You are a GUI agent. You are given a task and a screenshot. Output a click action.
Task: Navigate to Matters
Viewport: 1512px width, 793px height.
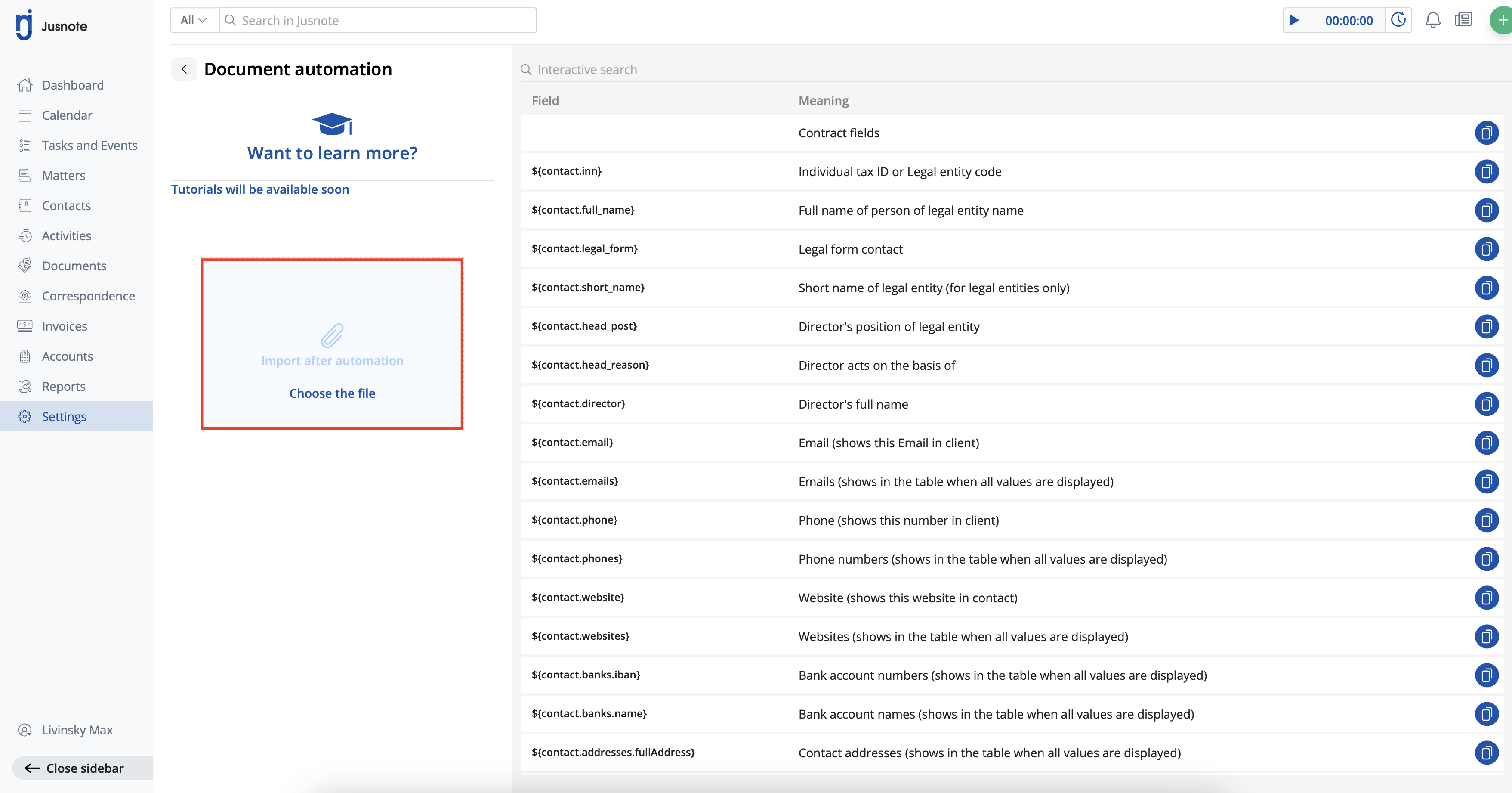coord(63,176)
